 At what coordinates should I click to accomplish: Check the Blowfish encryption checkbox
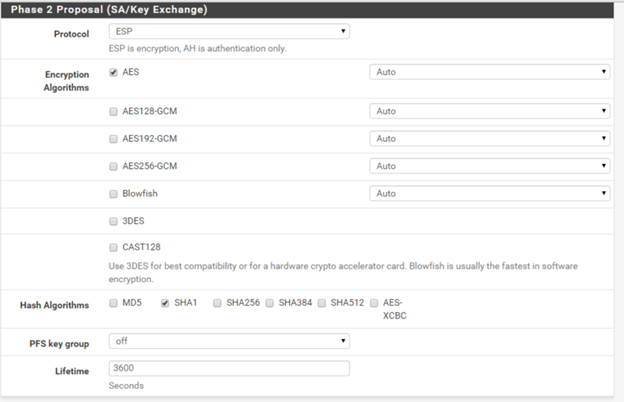[113, 193]
